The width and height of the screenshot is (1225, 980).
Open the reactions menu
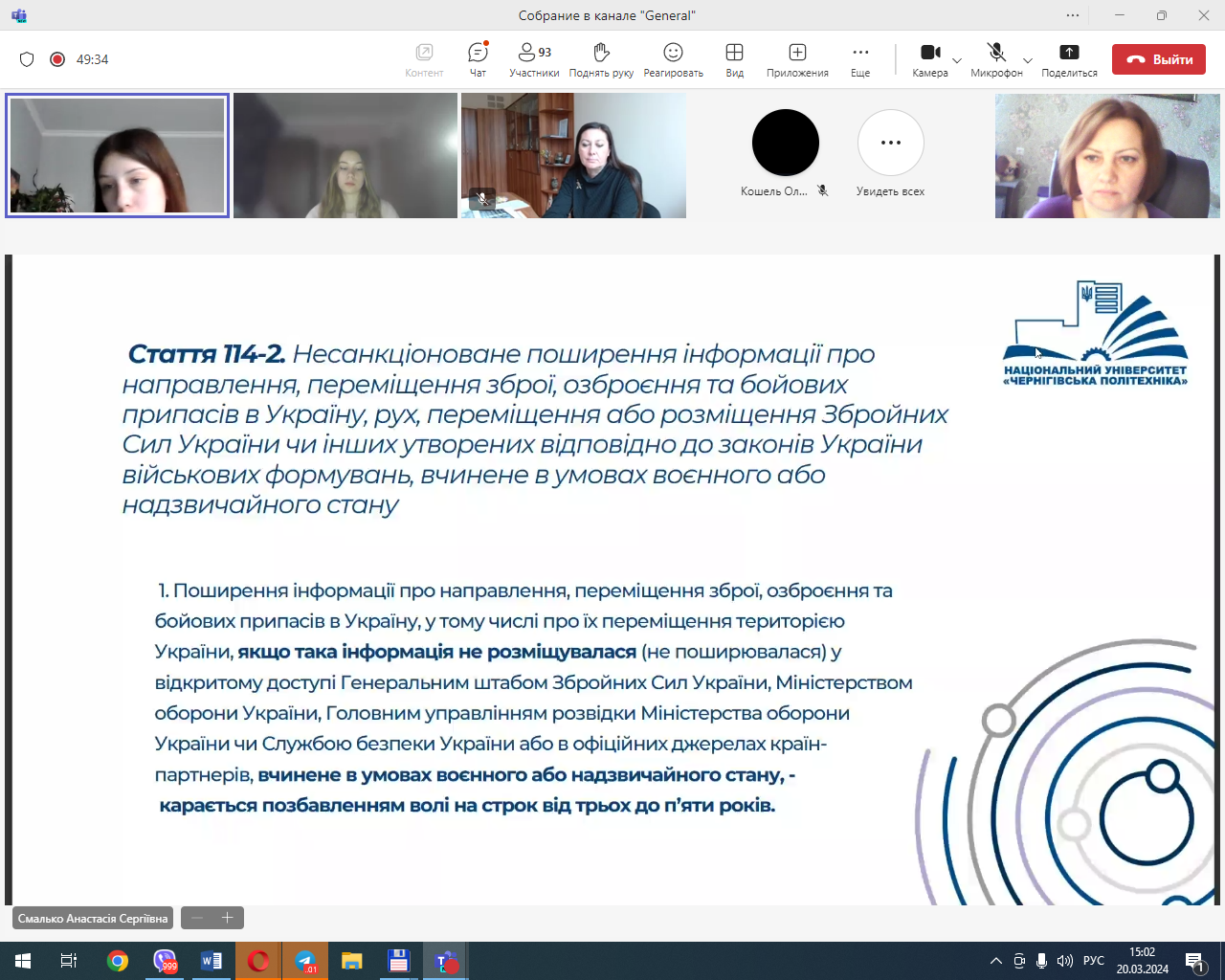tap(673, 59)
